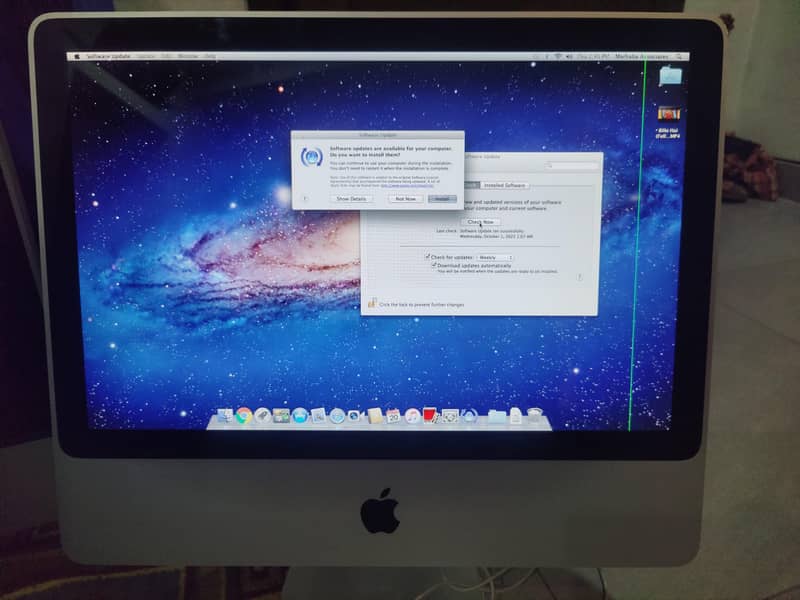Image resolution: width=800 pixels, height=600 pixels.
Task: Open the document stack beside Trash
Action: click(x=516, y=416)
